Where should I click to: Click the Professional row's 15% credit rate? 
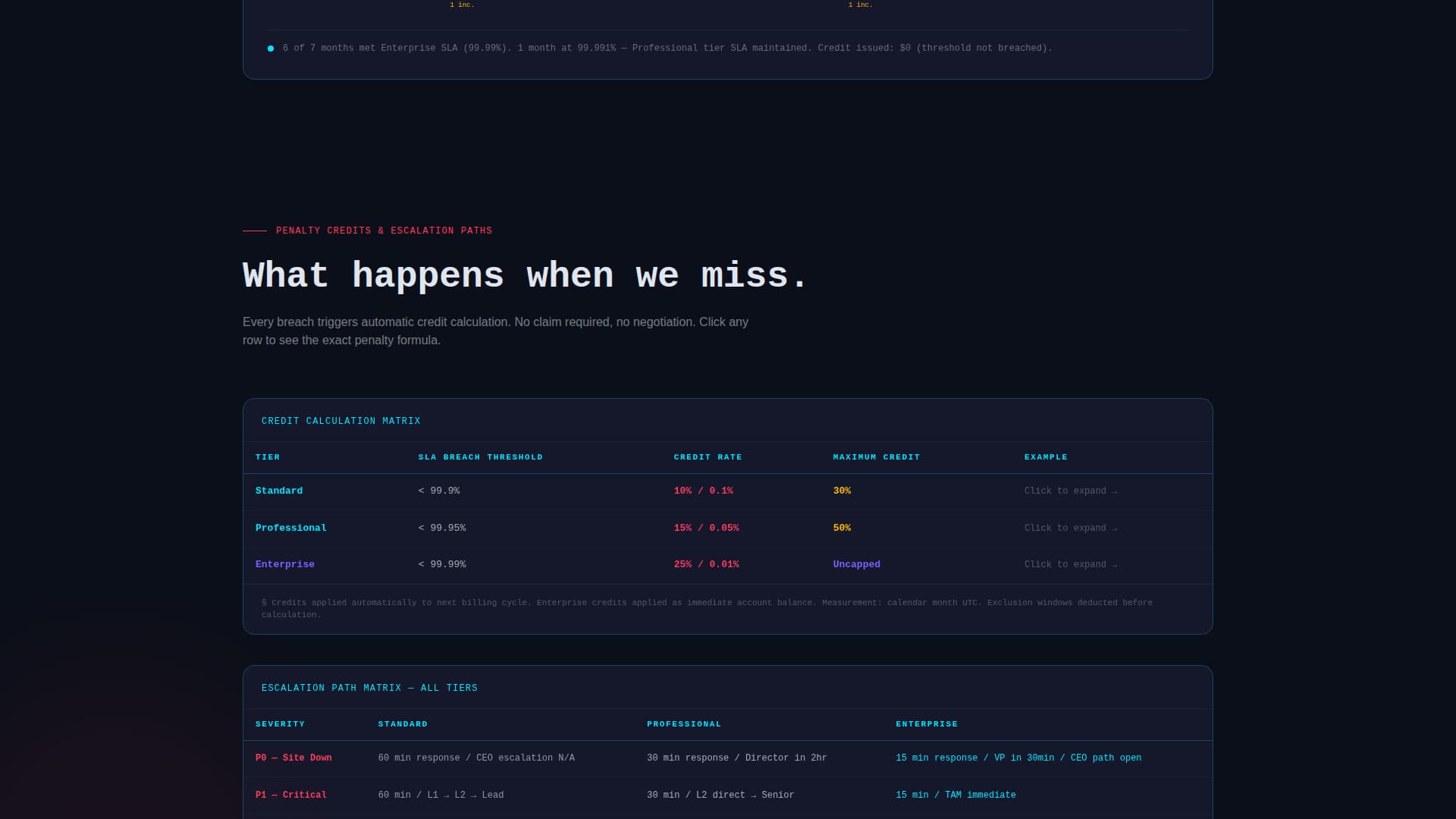(706, 528)
